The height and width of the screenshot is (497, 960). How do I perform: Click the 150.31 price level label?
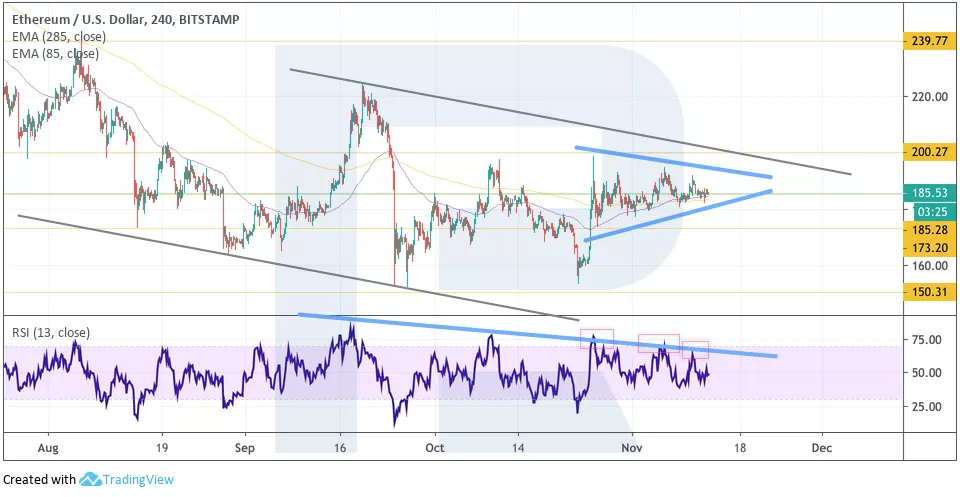930,292
